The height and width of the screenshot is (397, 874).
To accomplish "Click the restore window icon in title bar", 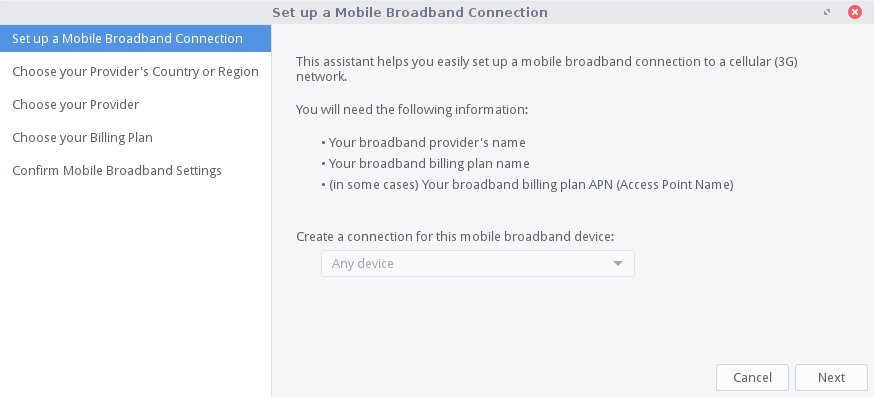I will [x=827, y=12].
